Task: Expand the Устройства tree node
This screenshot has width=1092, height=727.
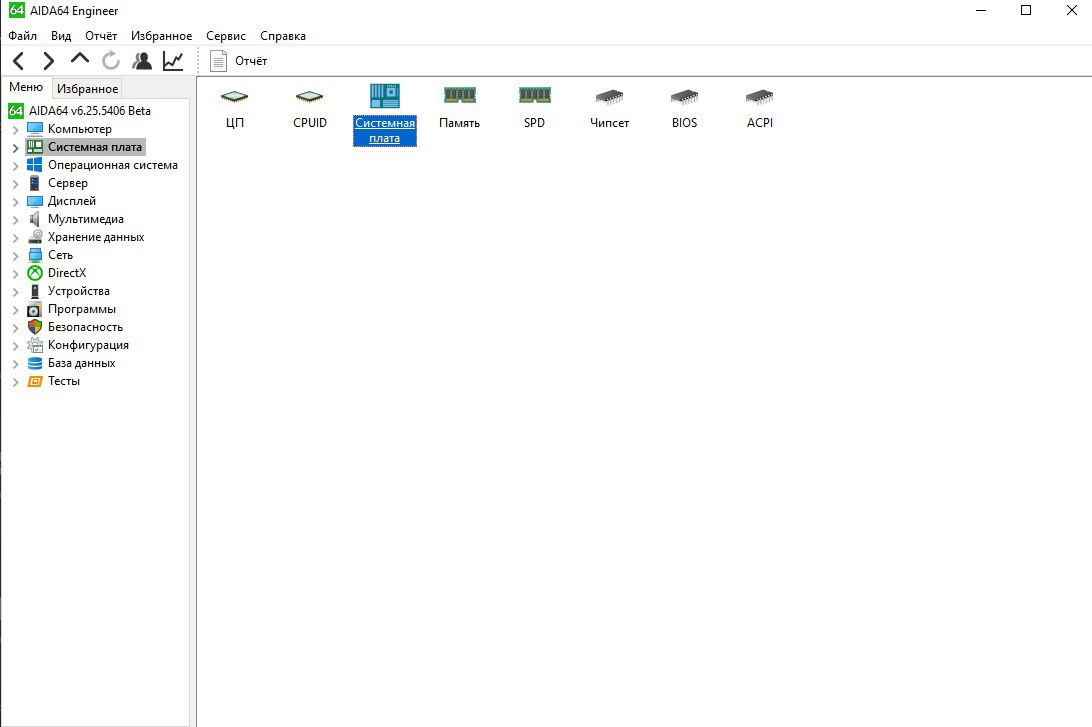Action: 15,292
